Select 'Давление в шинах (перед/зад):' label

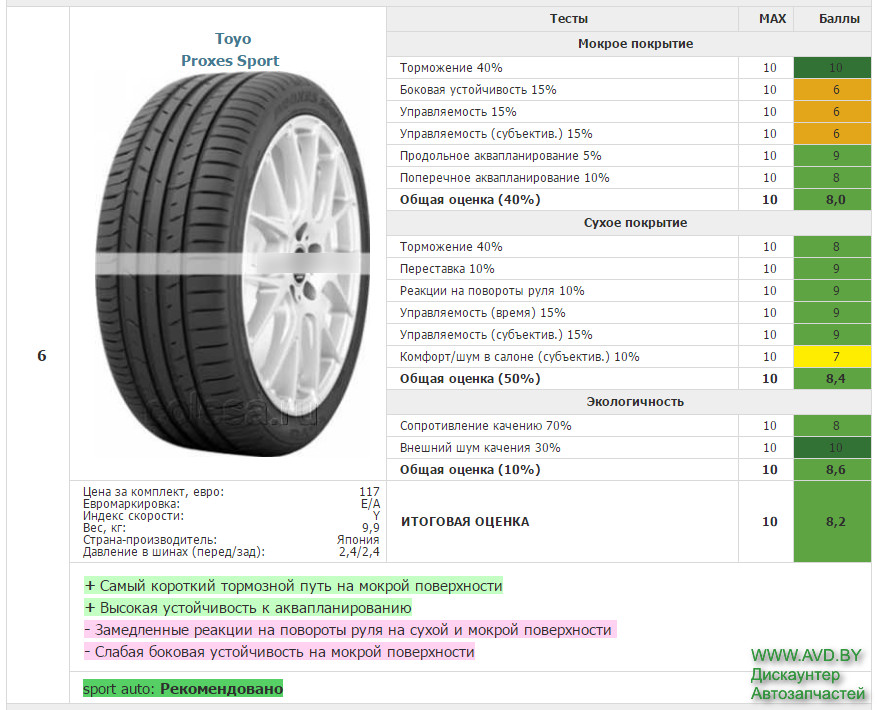[174, 552]
